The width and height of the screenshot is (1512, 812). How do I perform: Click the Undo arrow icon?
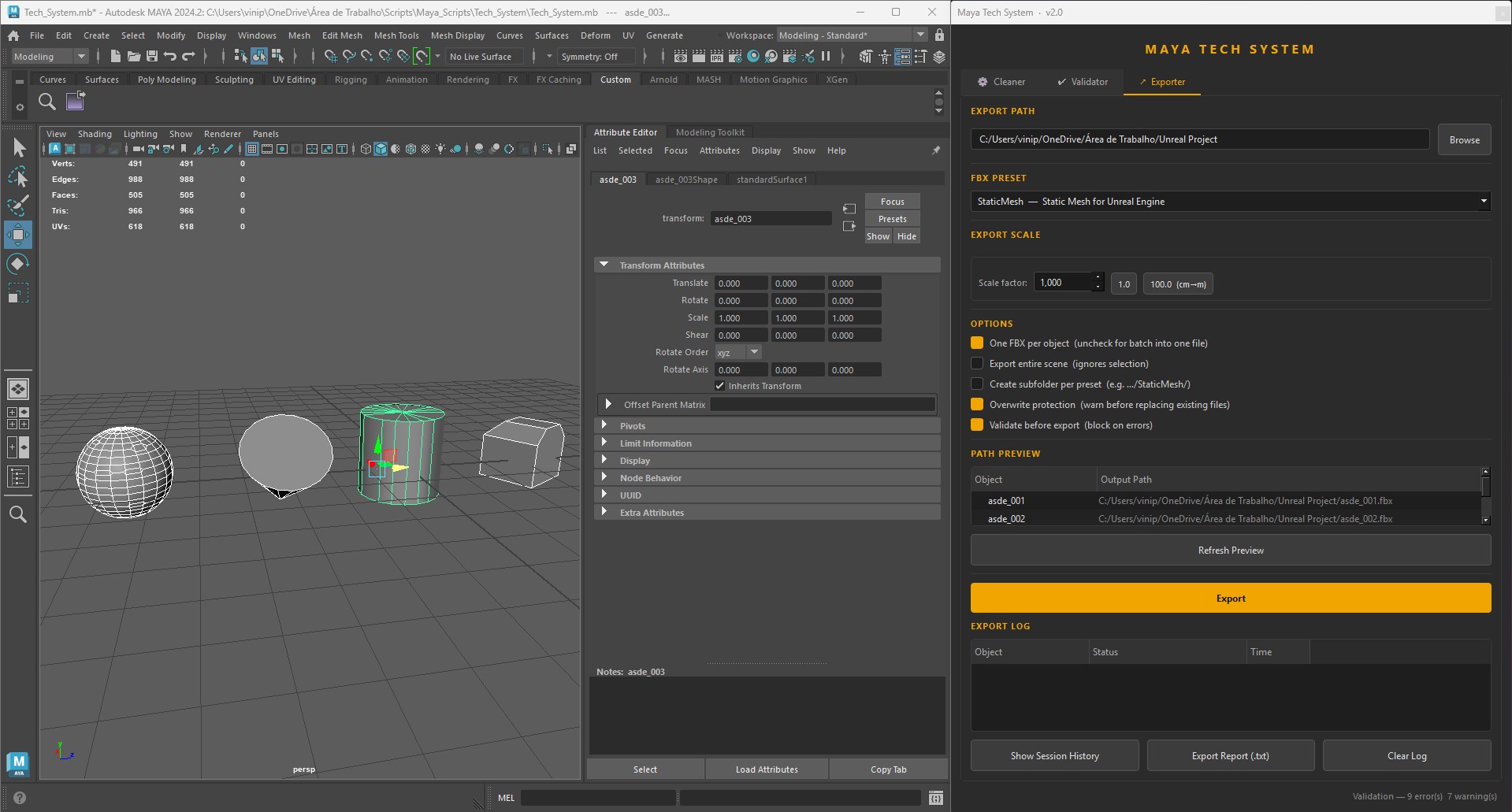tap(170, 57)
